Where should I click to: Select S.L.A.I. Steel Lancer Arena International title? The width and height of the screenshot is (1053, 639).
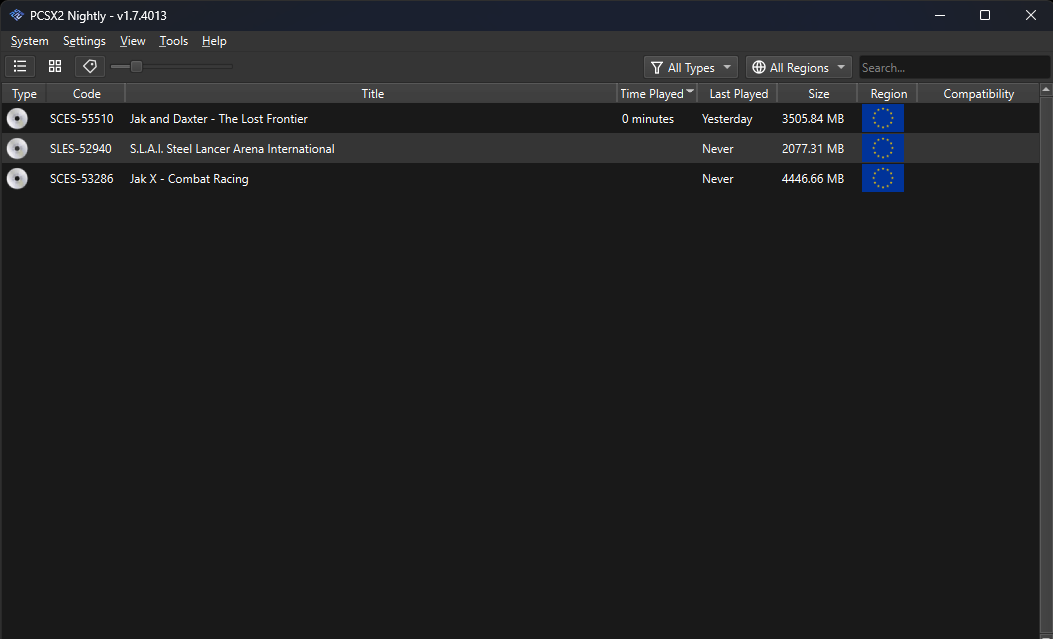point(232,148)
